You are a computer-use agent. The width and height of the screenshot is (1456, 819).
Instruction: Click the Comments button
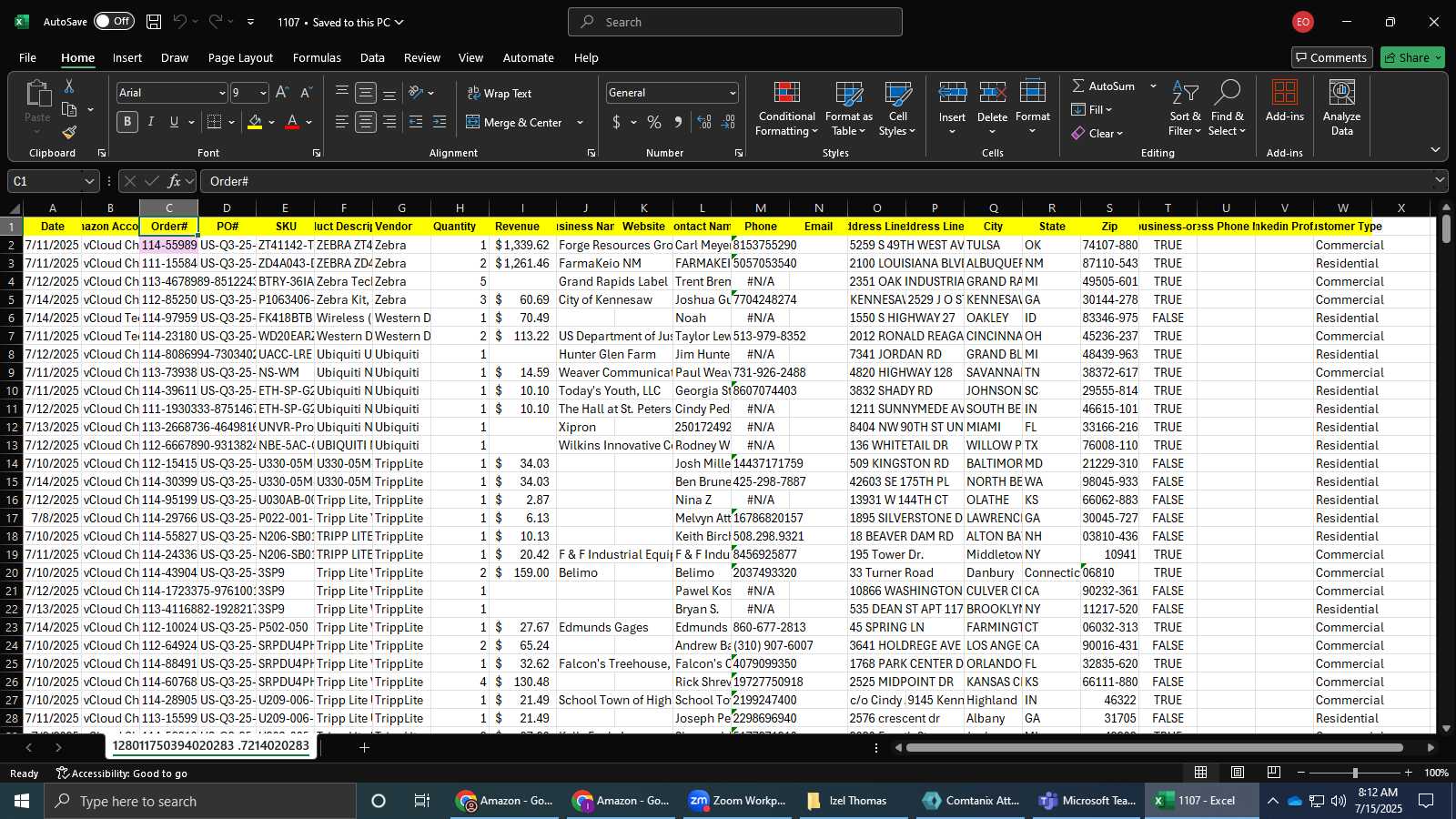[1331, 57]
